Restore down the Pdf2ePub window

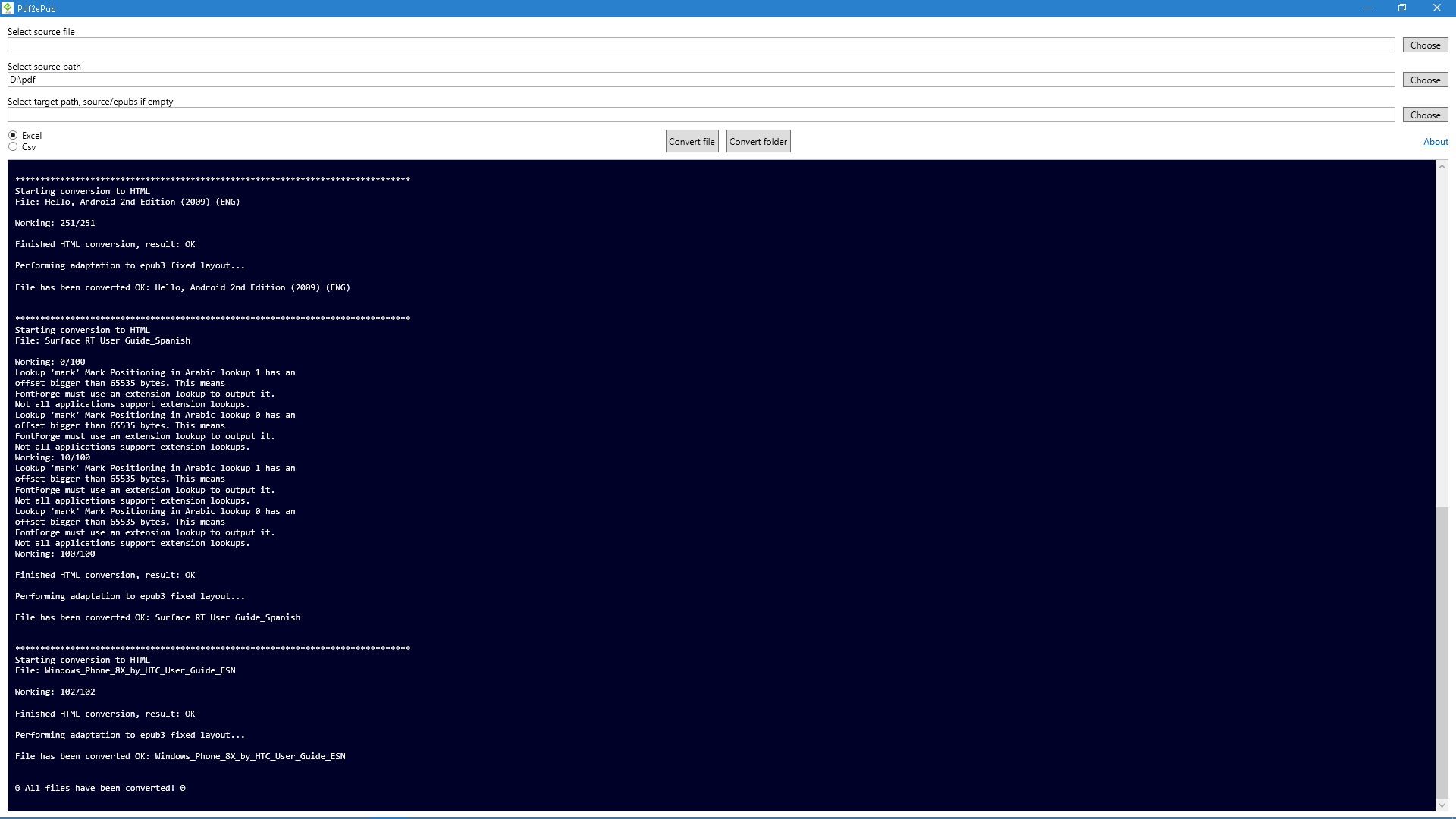click(x=1402, y=8)
